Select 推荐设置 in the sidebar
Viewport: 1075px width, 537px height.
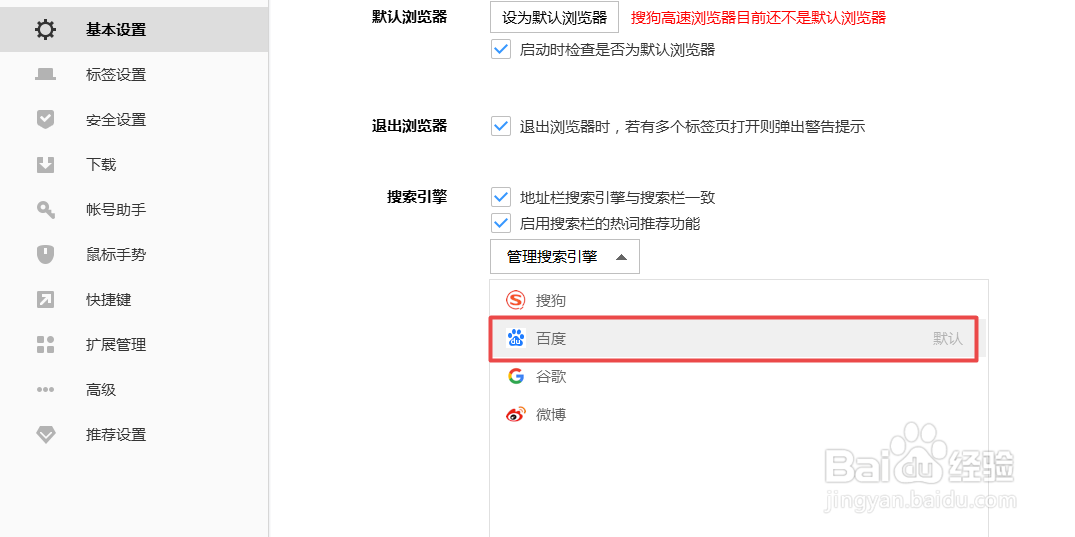click(134, 435)
